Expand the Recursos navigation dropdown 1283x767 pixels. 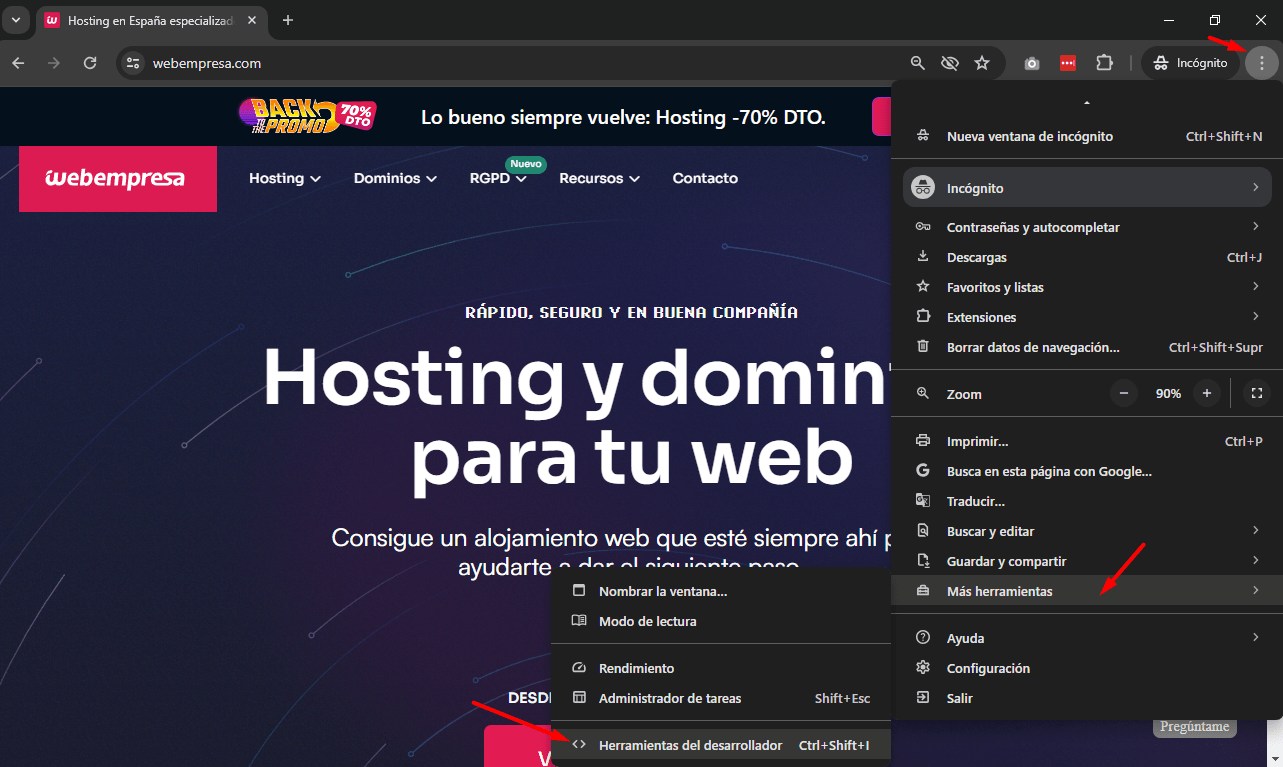599,178
